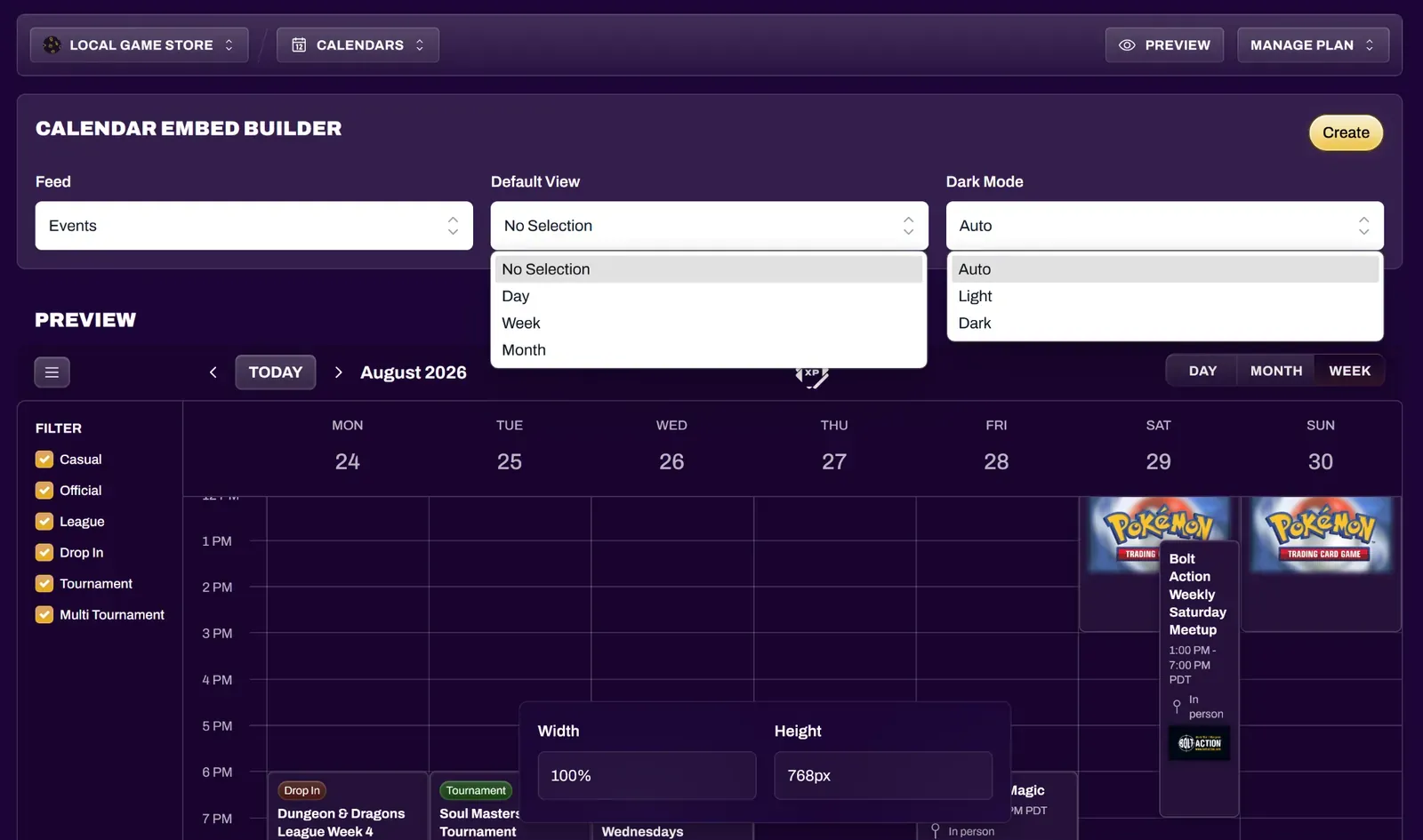Image resolution: width=1423 pixels, height=840 pixels.
Task: Uncheck the Casual filter
Action: tap(44, 460)
